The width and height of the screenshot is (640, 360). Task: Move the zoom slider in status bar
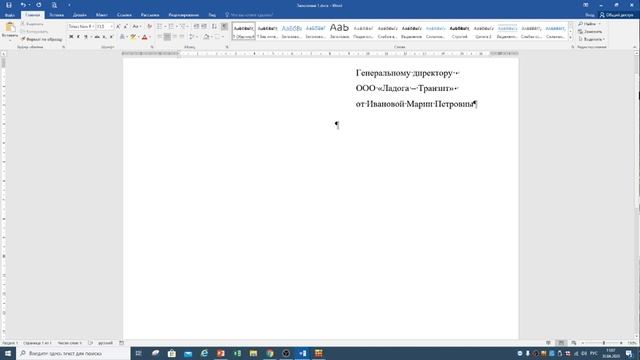click(x=604, y=343)
